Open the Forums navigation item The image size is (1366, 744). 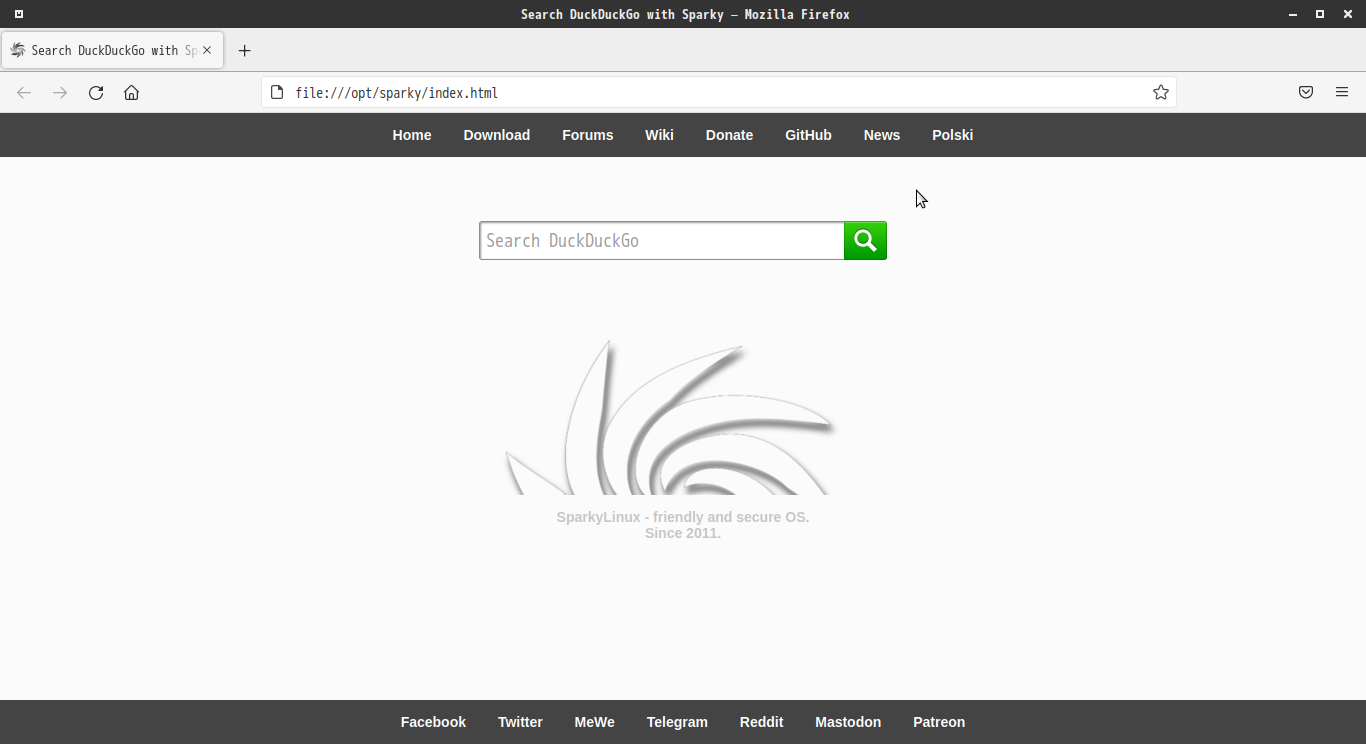coord(587,135)
